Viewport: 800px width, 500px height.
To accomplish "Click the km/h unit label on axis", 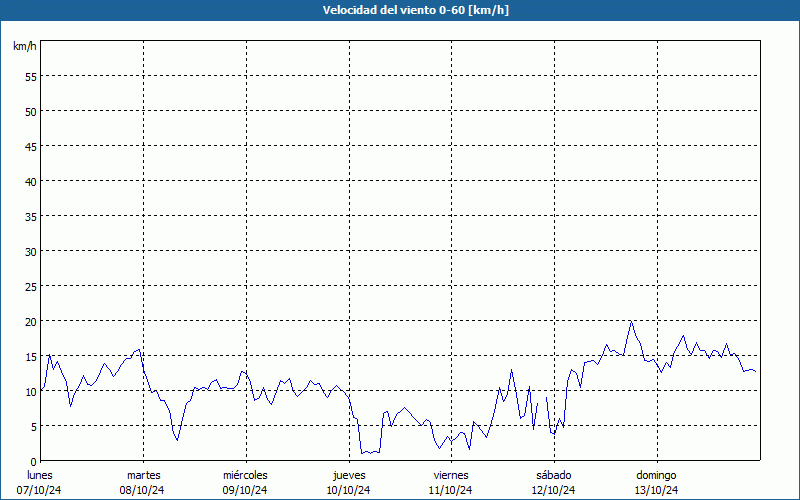I will pos(25,47).
